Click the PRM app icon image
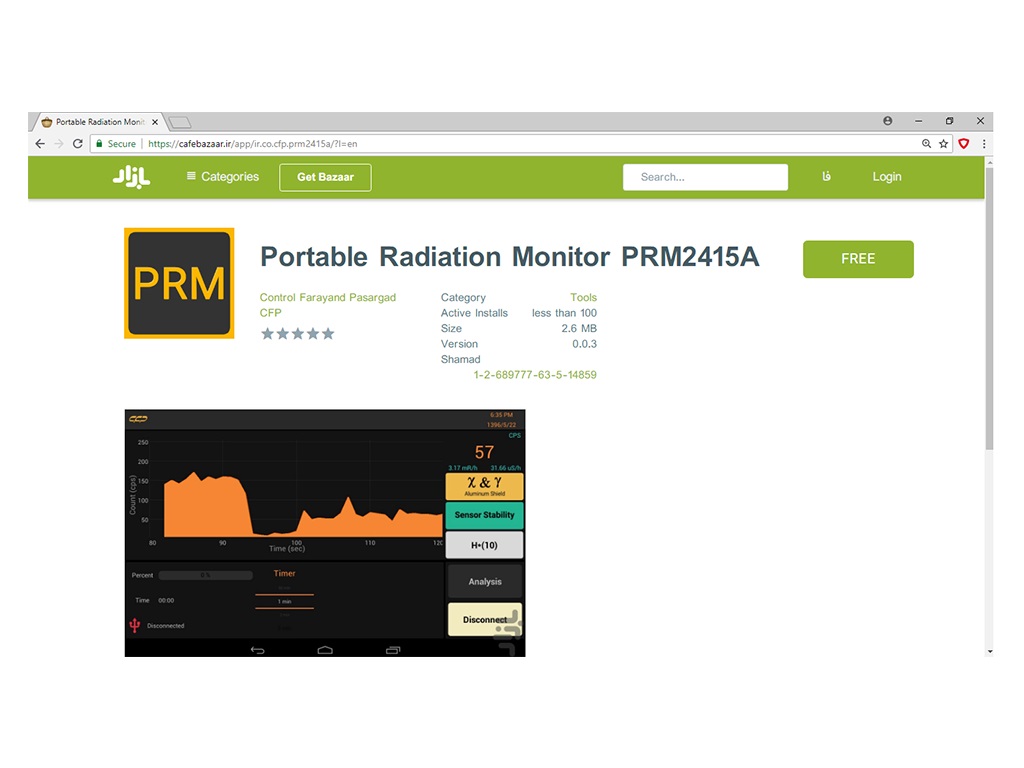 click(179, 283)
